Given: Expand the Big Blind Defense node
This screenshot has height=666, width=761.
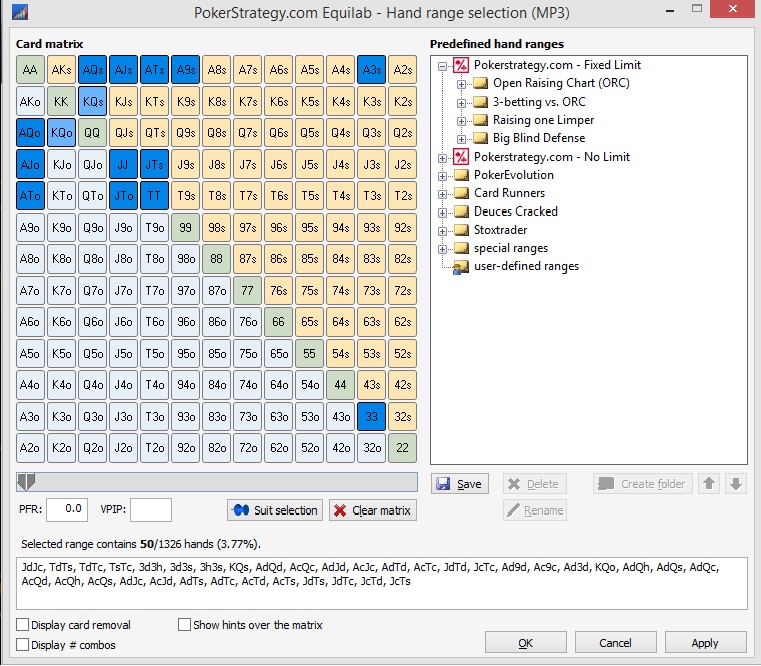Looking at the screenshot, I should pyautogui.click(x=461, y=139).
